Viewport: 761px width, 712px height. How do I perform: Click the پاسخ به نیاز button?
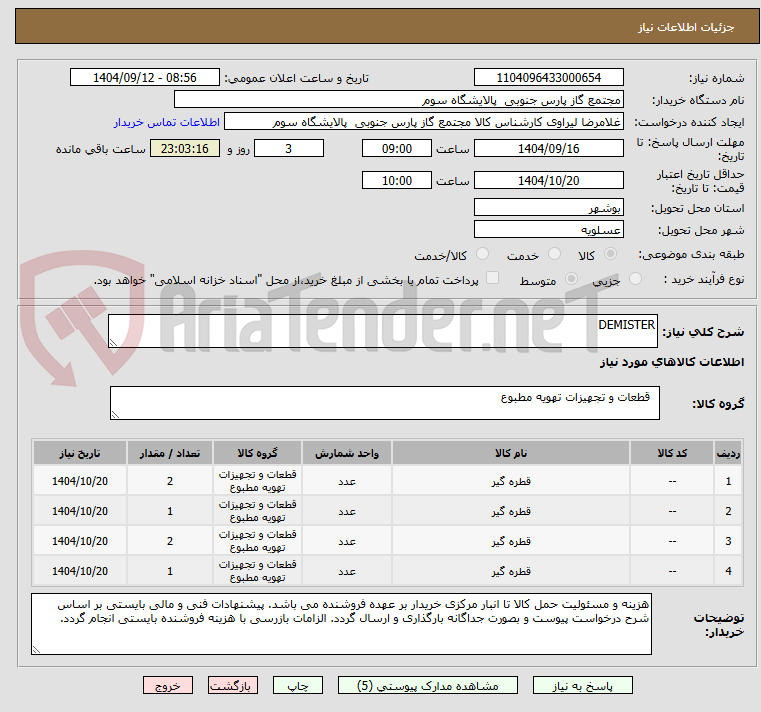point(582,685)
